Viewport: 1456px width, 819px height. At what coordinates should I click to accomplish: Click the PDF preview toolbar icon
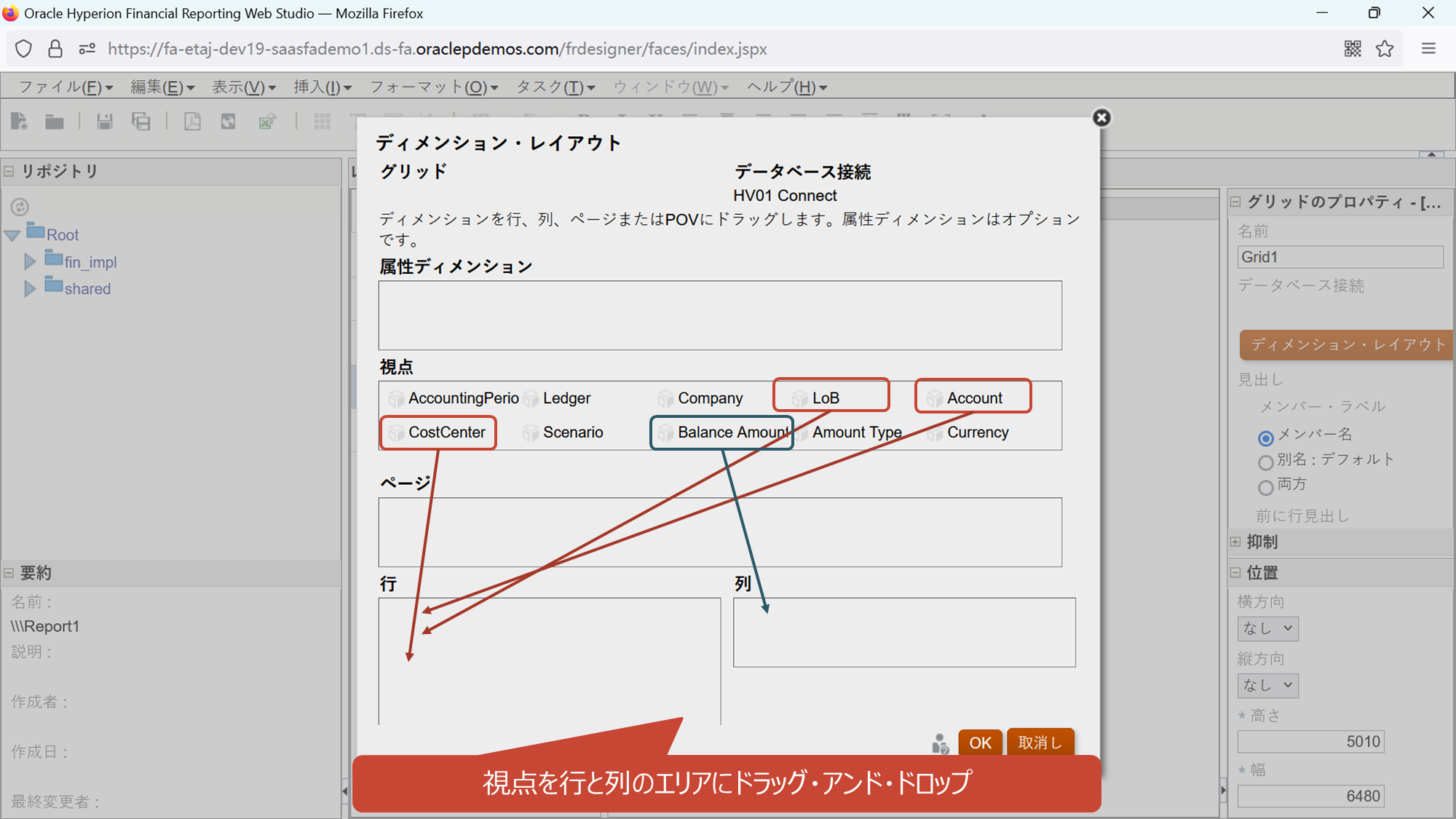click(x=192, y=122)
